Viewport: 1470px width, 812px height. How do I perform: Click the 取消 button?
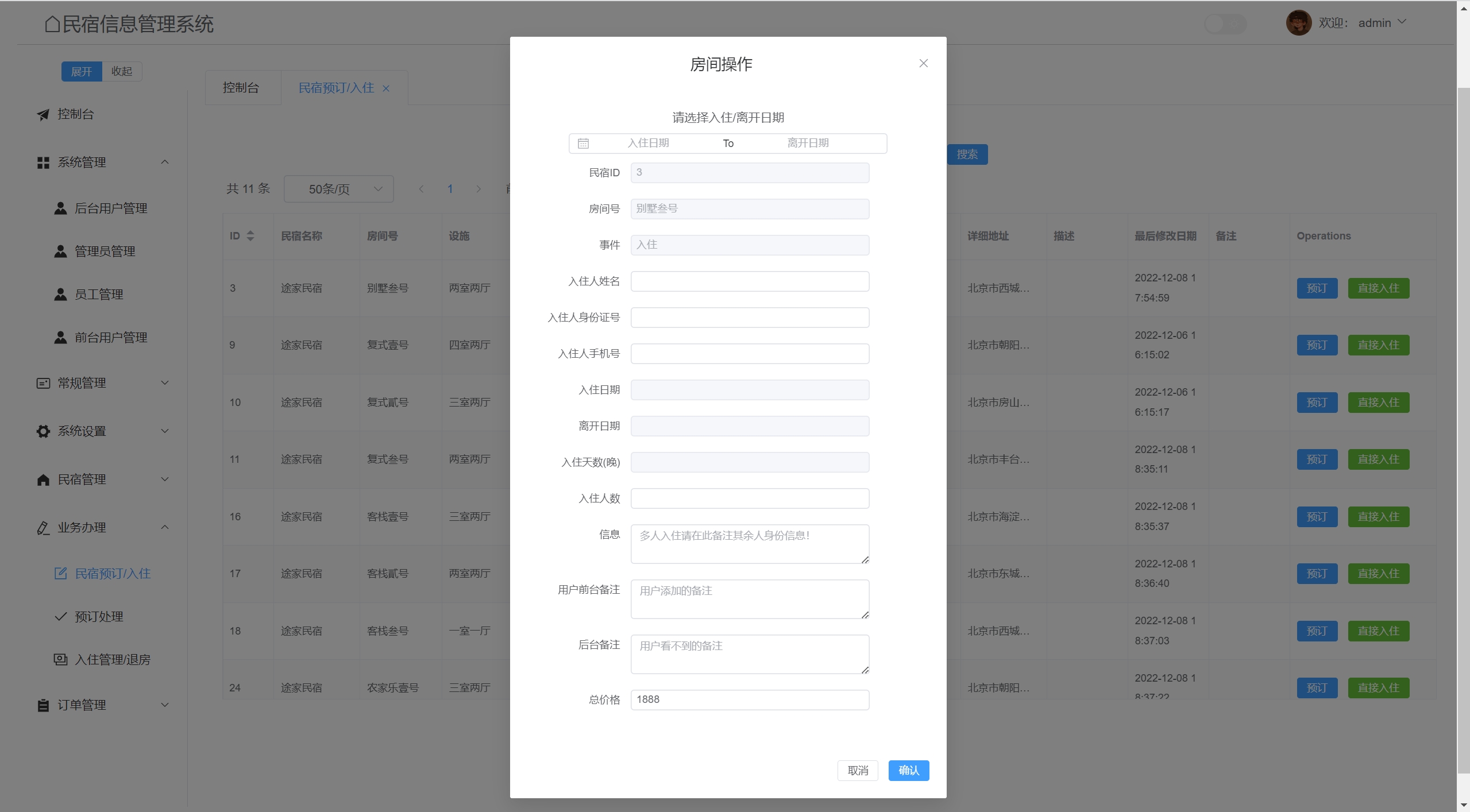click(x=858, y=771)
